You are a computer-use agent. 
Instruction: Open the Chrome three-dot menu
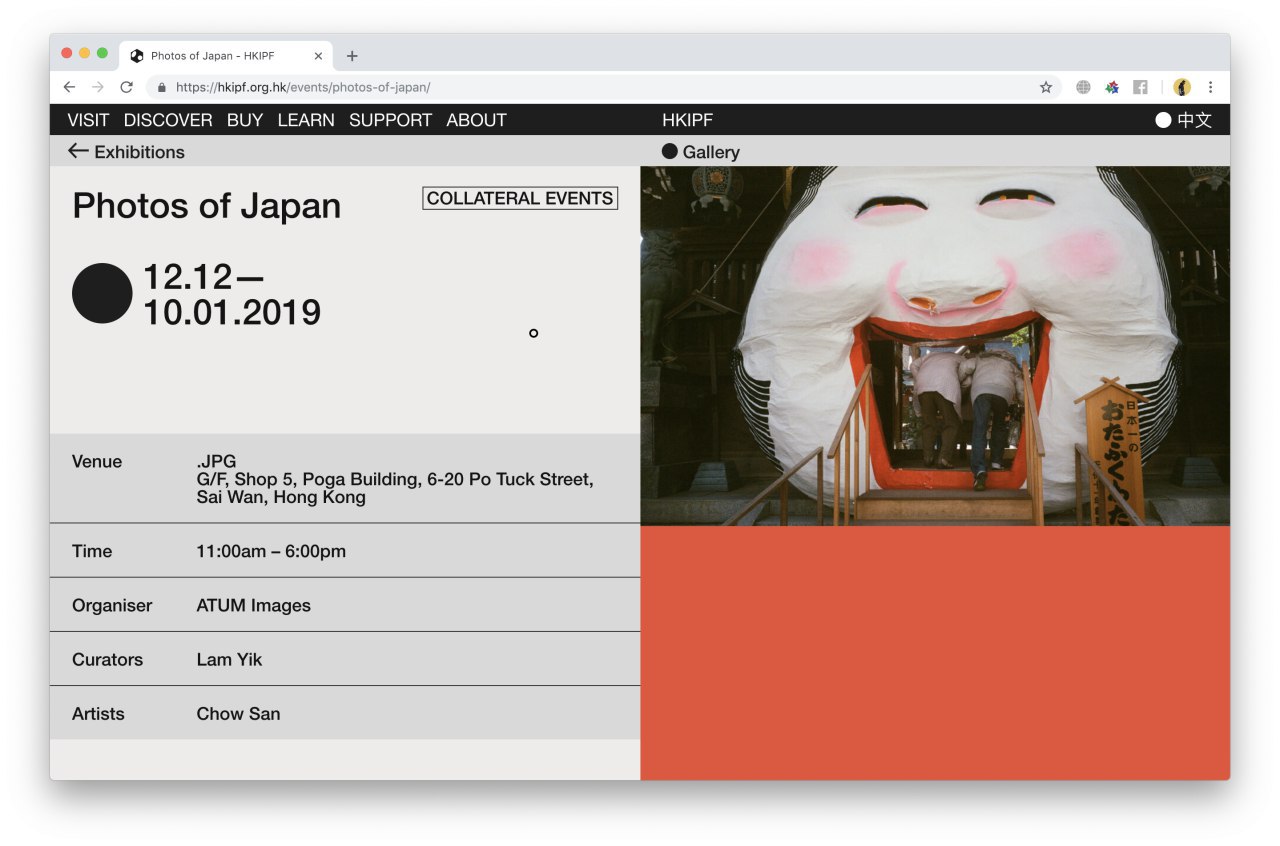pos(1210,87)
